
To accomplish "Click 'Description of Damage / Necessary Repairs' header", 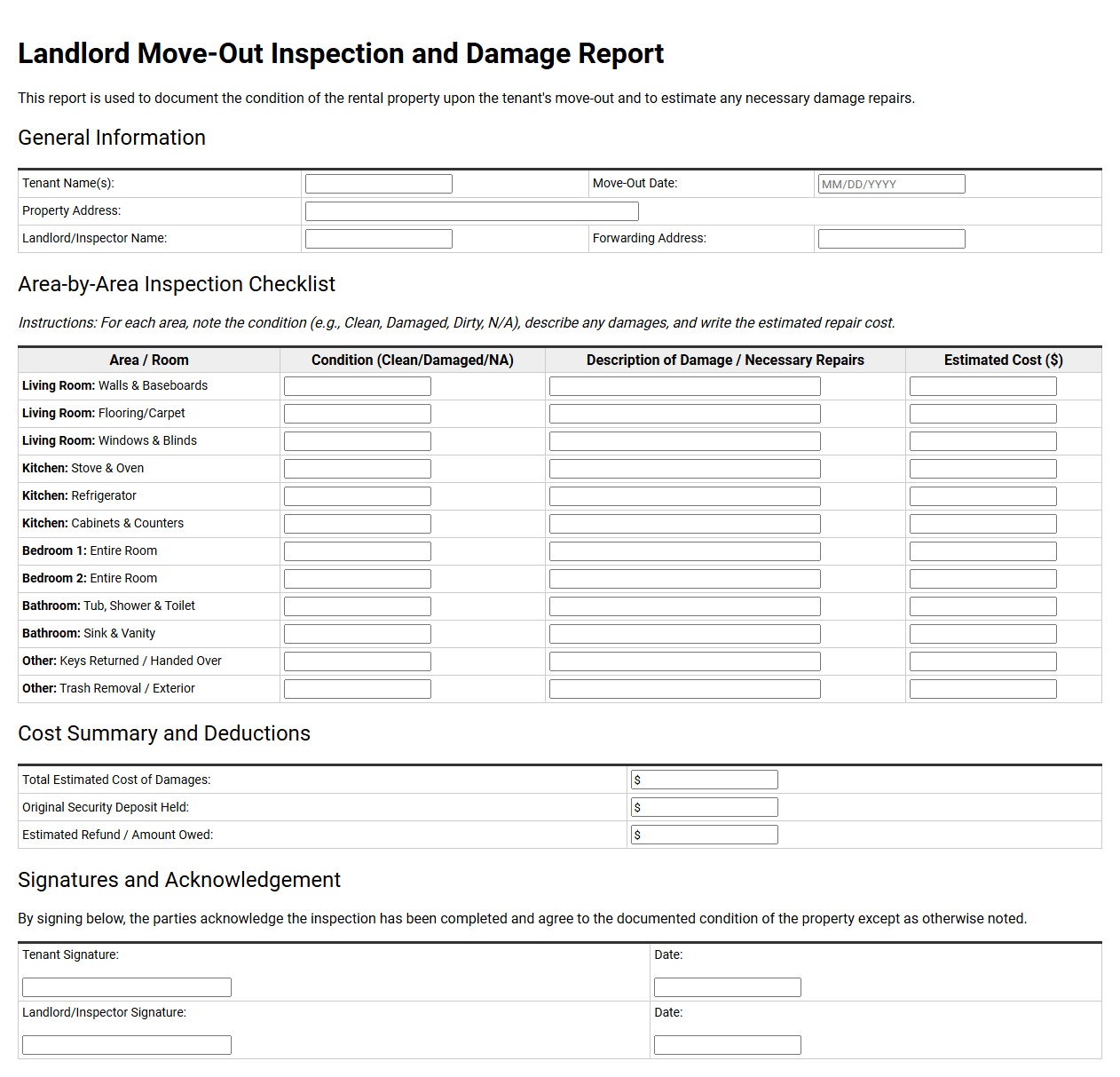I will [725, 360].
